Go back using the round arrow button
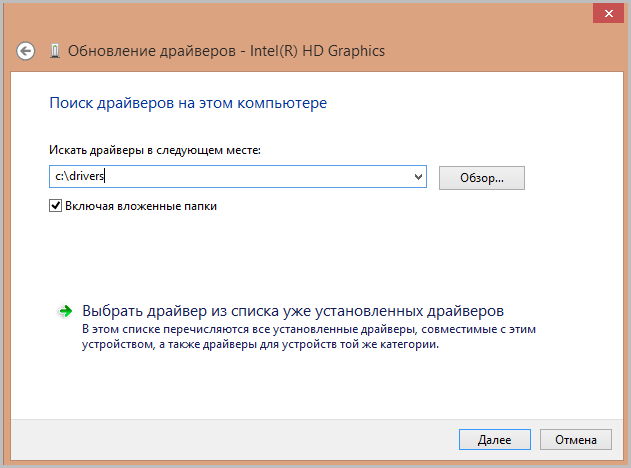Screen dimensions: 631x468 (x=25, y=51)
